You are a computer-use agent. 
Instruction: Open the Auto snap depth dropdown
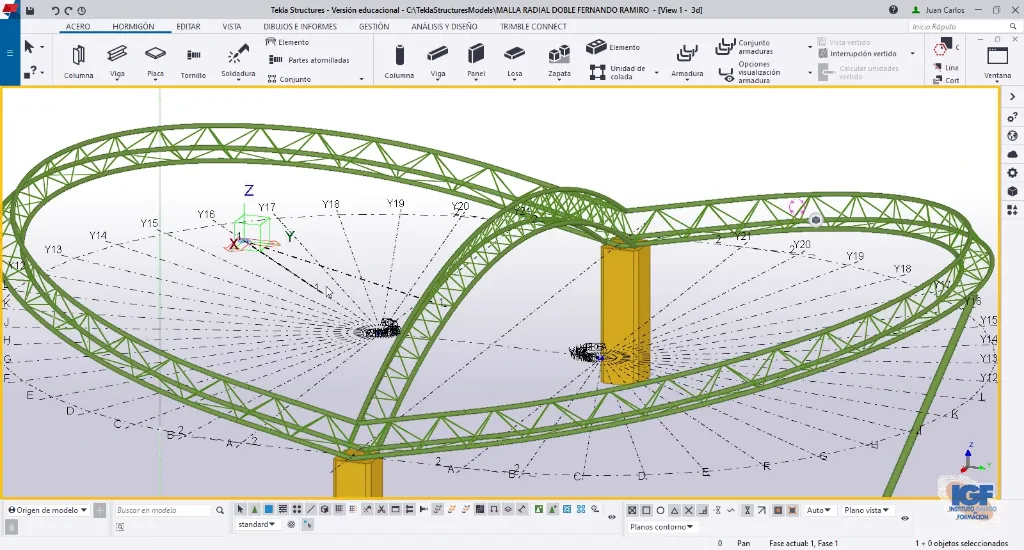(818, 510)
